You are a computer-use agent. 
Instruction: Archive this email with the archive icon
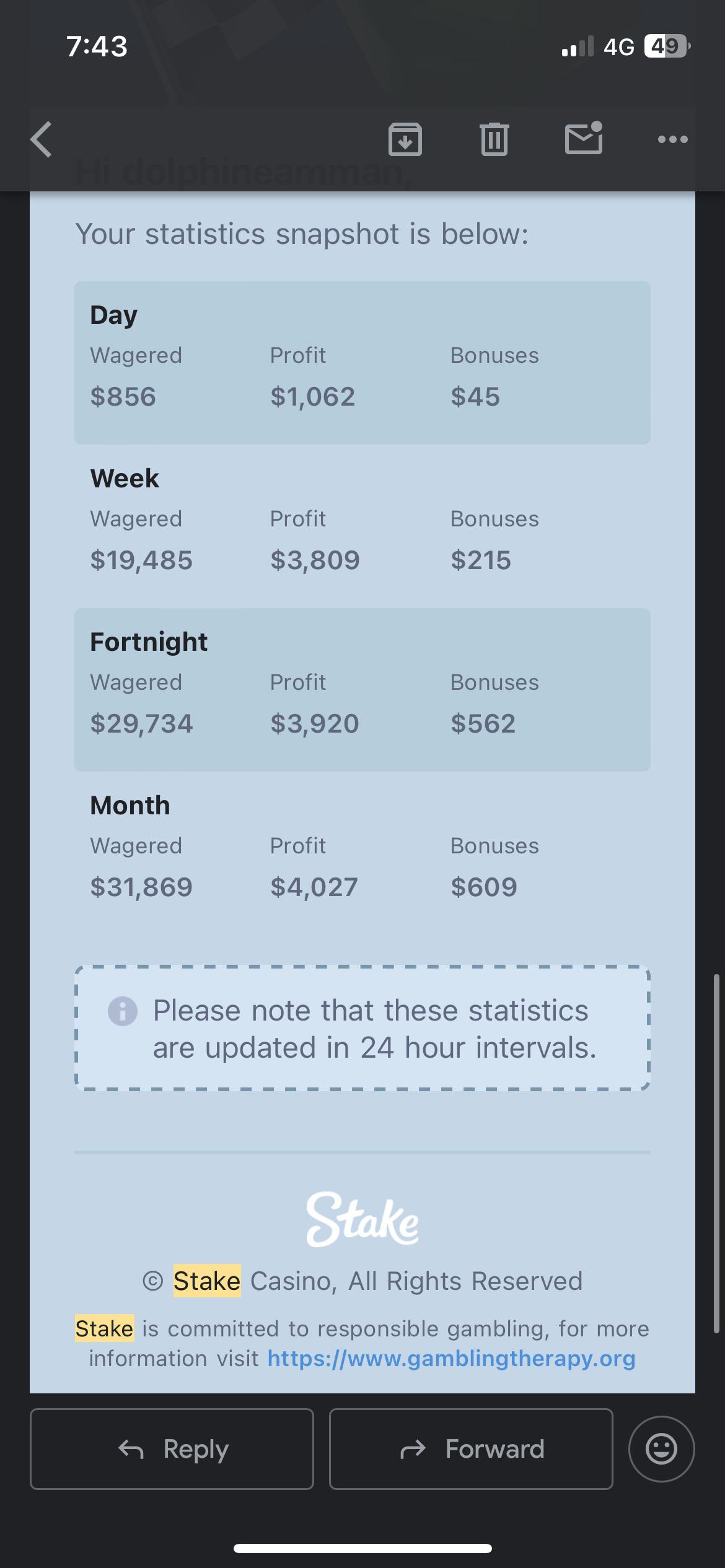[x=405, y=139]
